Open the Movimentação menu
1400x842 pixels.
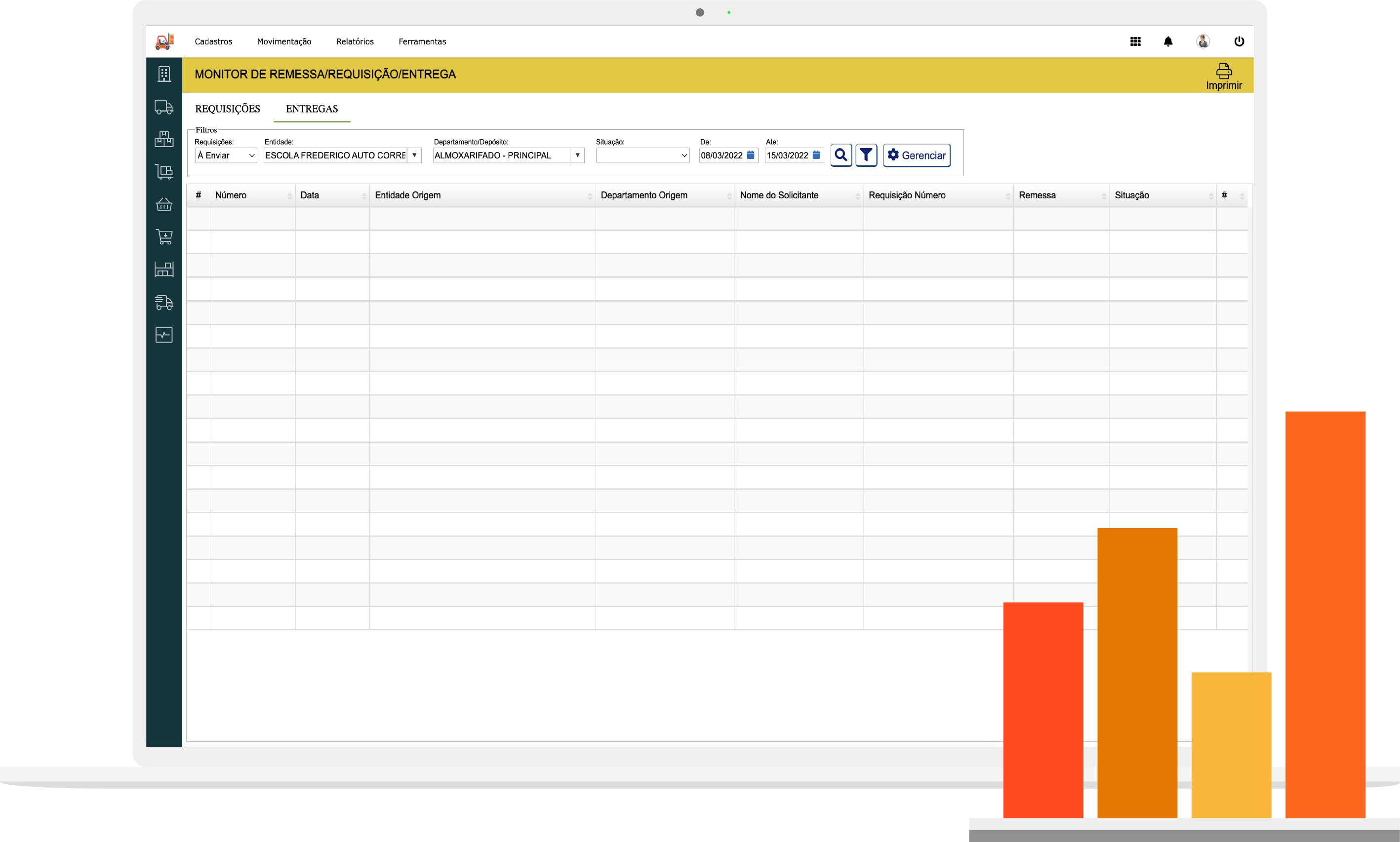point(284,41)
